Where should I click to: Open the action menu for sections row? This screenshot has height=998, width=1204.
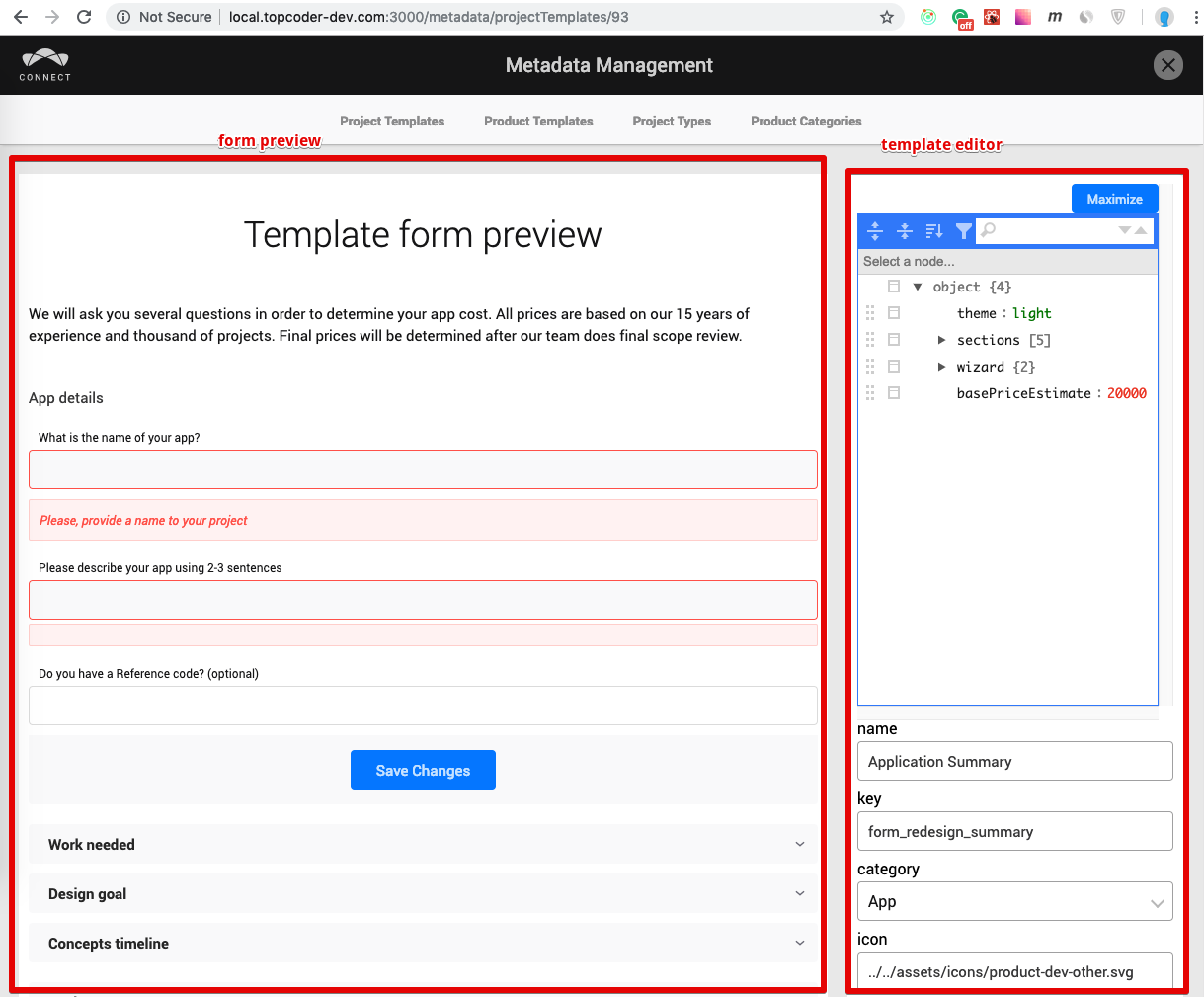pyautogui.click(x=894, y=340)
